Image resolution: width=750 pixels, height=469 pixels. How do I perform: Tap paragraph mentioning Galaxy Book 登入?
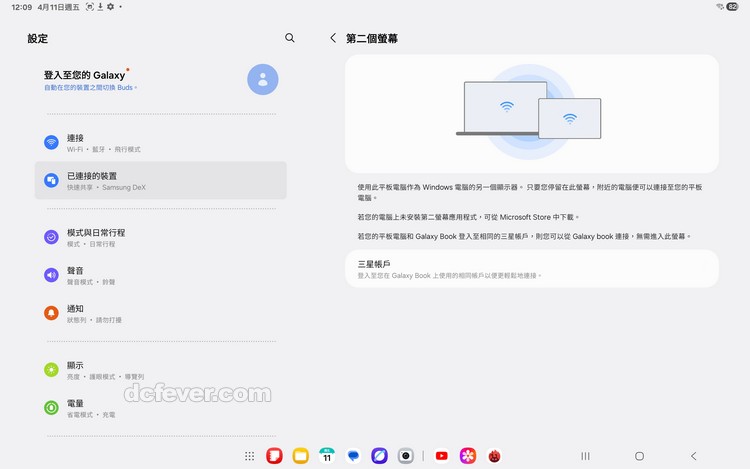(x=524, y=236)
